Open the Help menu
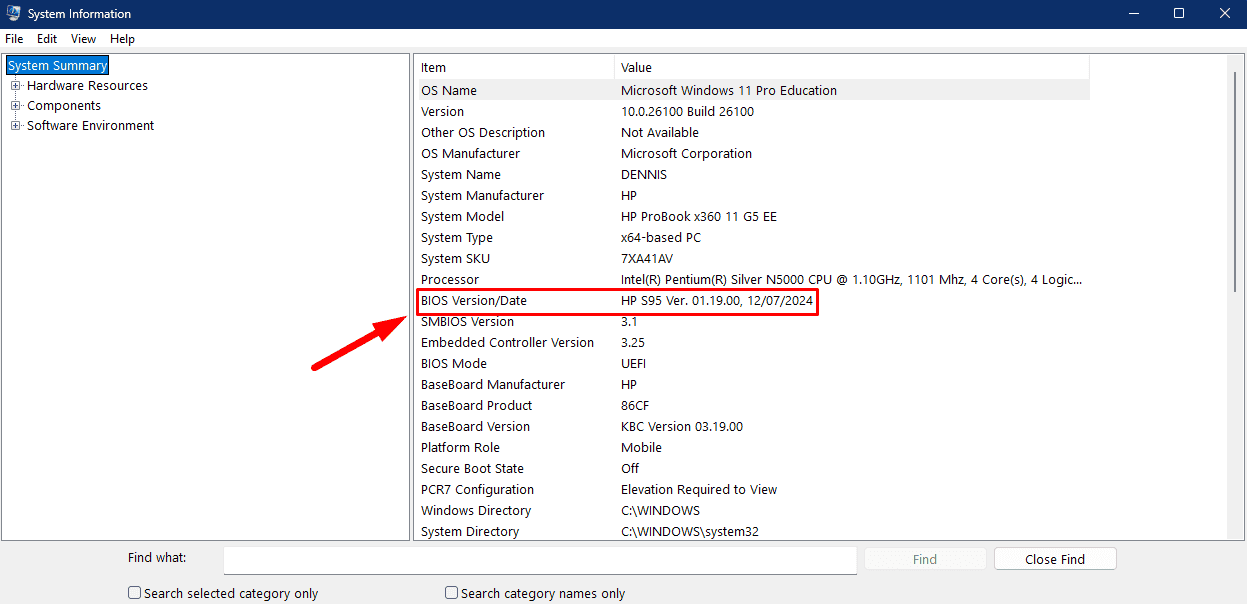1247x604 pixels. pyautogui.click(x=122, y=39)
